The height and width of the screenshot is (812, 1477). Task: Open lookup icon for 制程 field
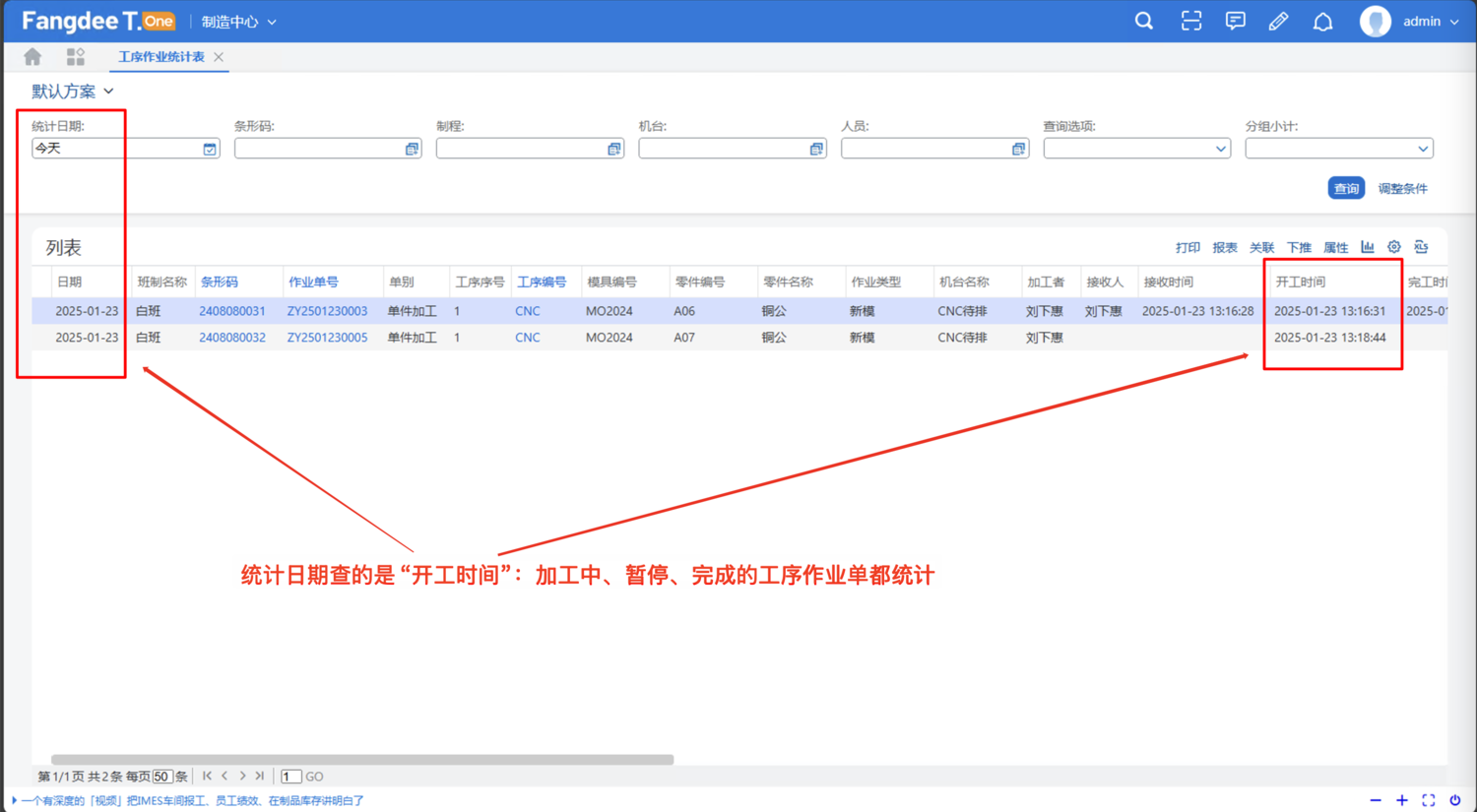(614, 149)
